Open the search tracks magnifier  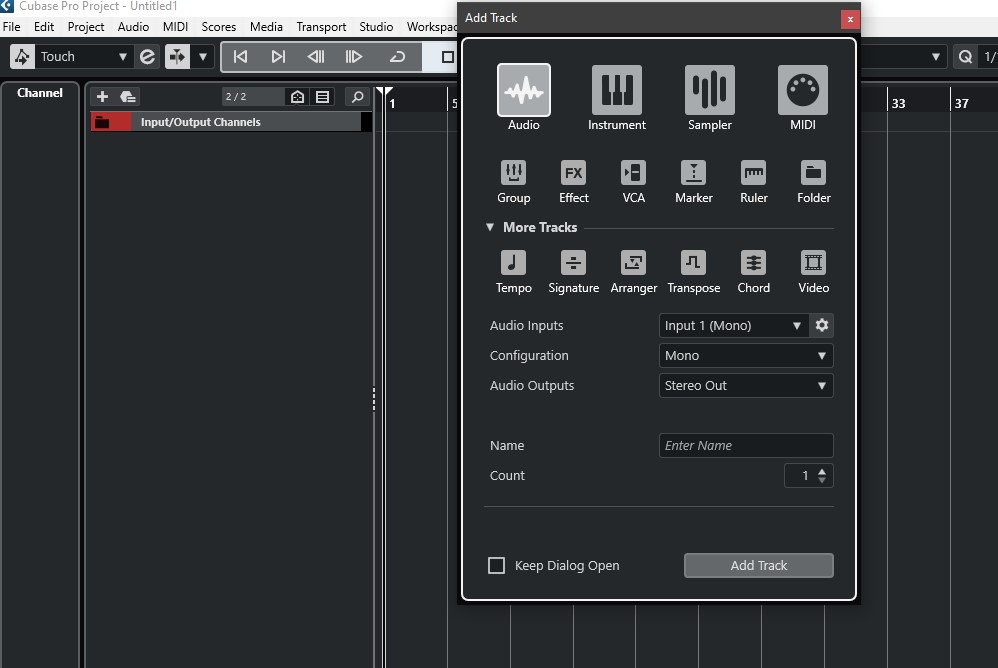click(x=358, y=97)
